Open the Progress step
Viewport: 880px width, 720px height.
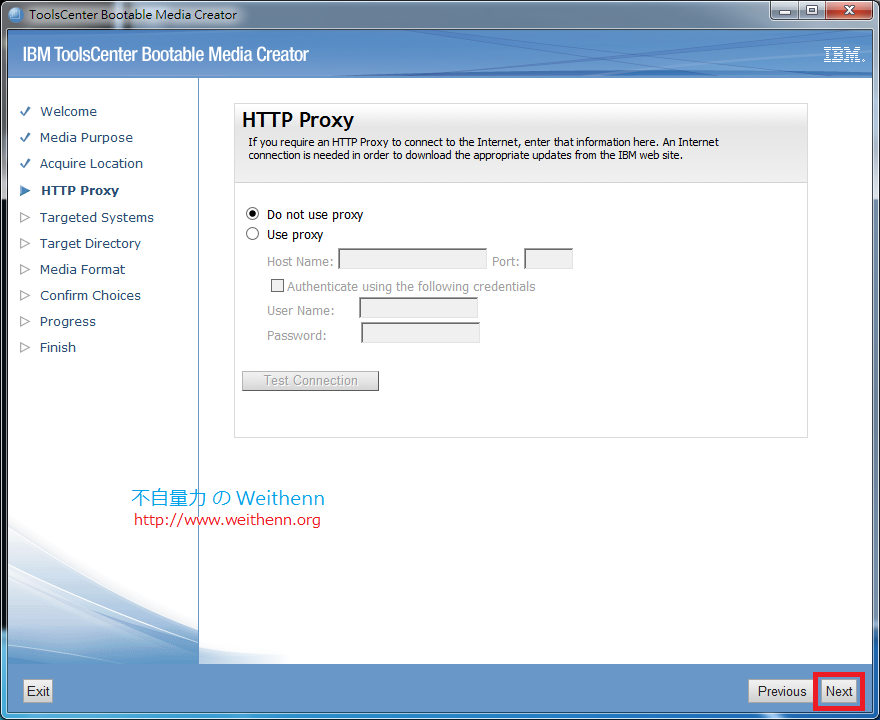68,322
